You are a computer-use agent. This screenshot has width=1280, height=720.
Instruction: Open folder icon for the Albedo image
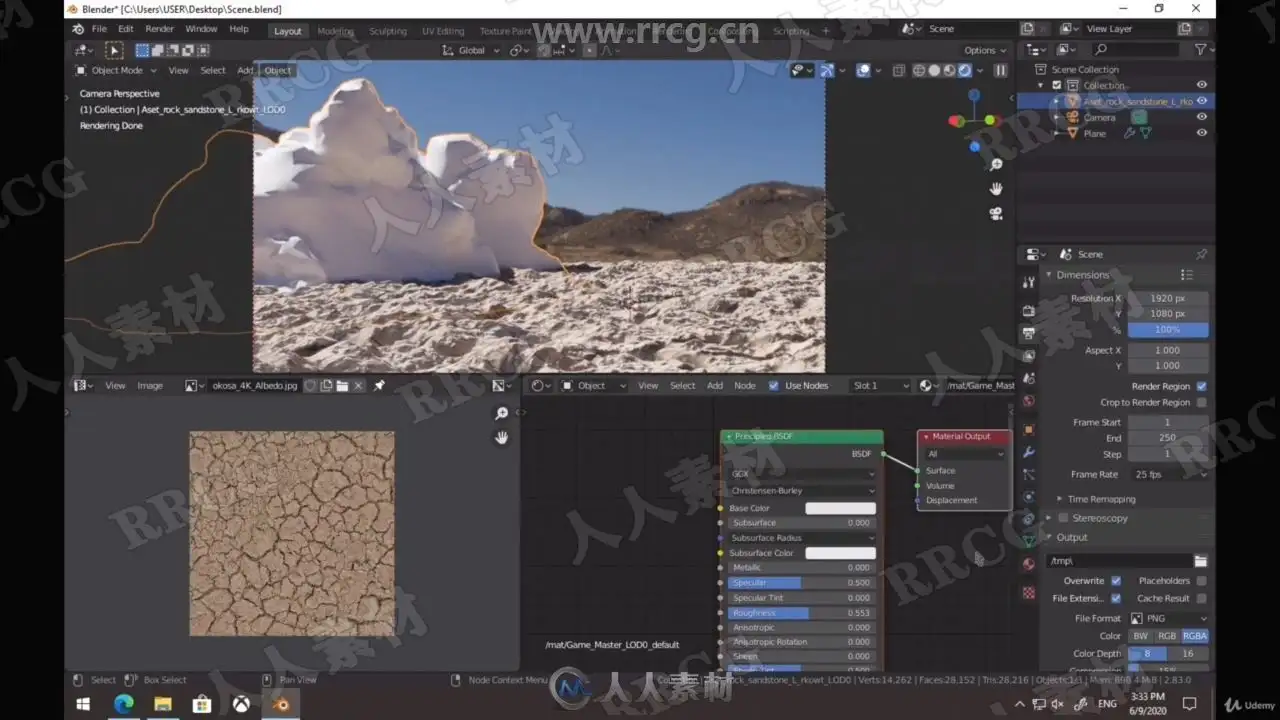pos(342,385)
